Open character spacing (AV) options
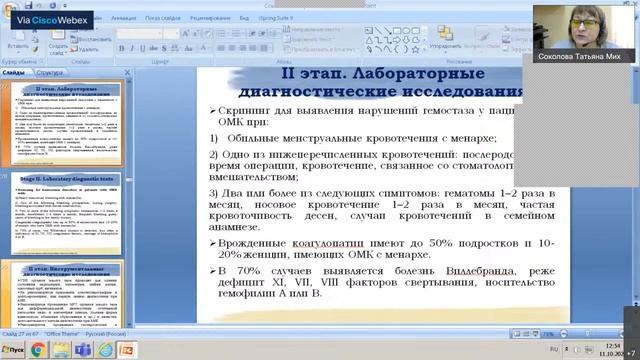The height and width of the screenshot is (360, 640). click(x=175, y=49)
